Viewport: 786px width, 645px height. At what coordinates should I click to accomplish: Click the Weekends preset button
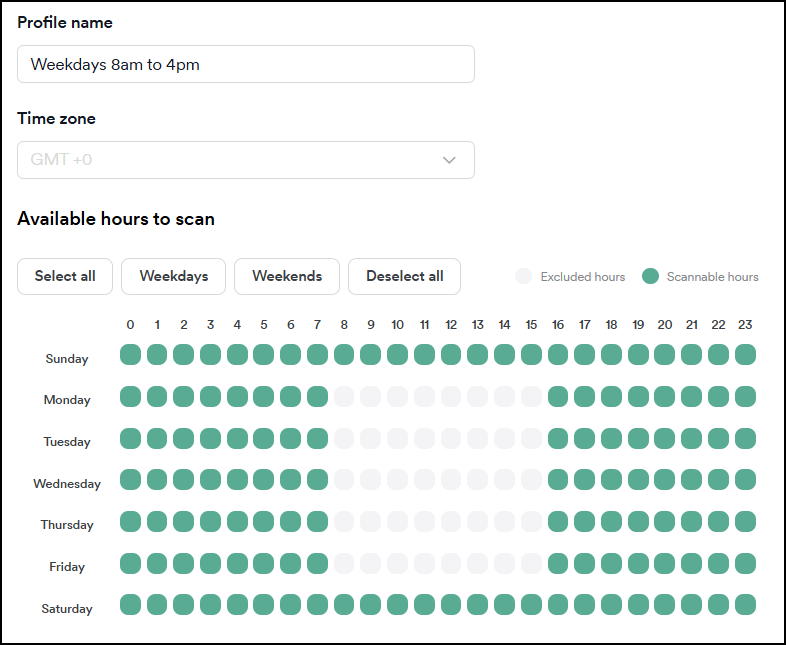tap(287, 276)
